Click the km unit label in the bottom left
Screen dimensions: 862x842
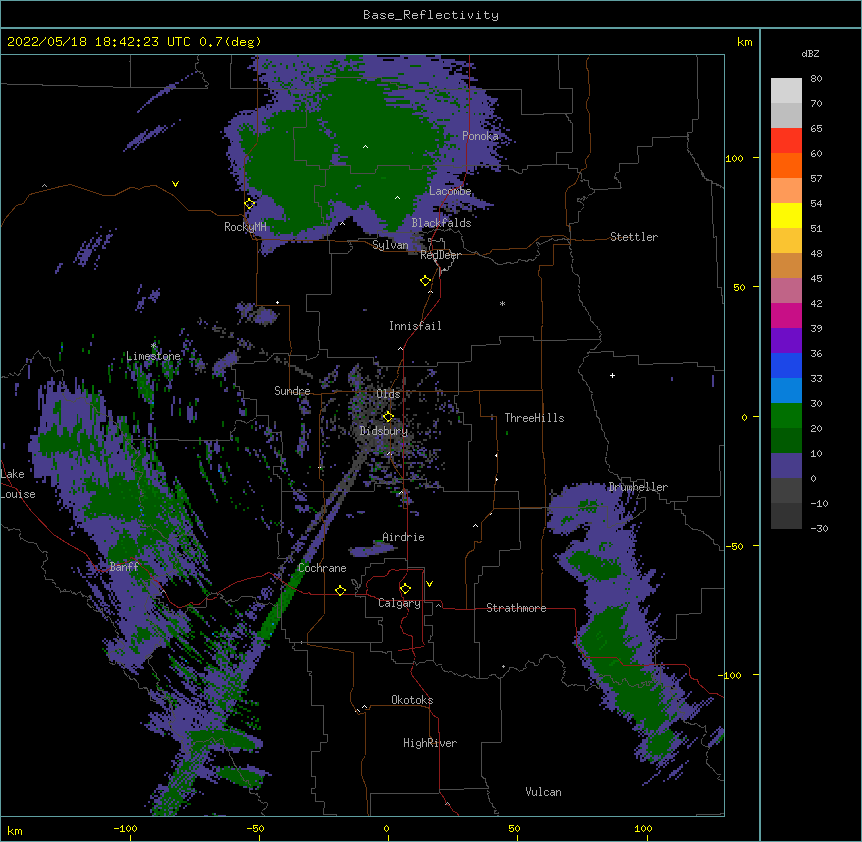tap(15, 831)
